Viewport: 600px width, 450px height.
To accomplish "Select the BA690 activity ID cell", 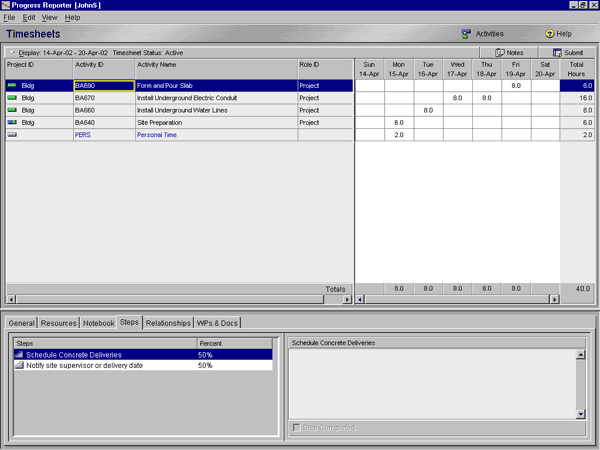I will (x=104, y=86).
